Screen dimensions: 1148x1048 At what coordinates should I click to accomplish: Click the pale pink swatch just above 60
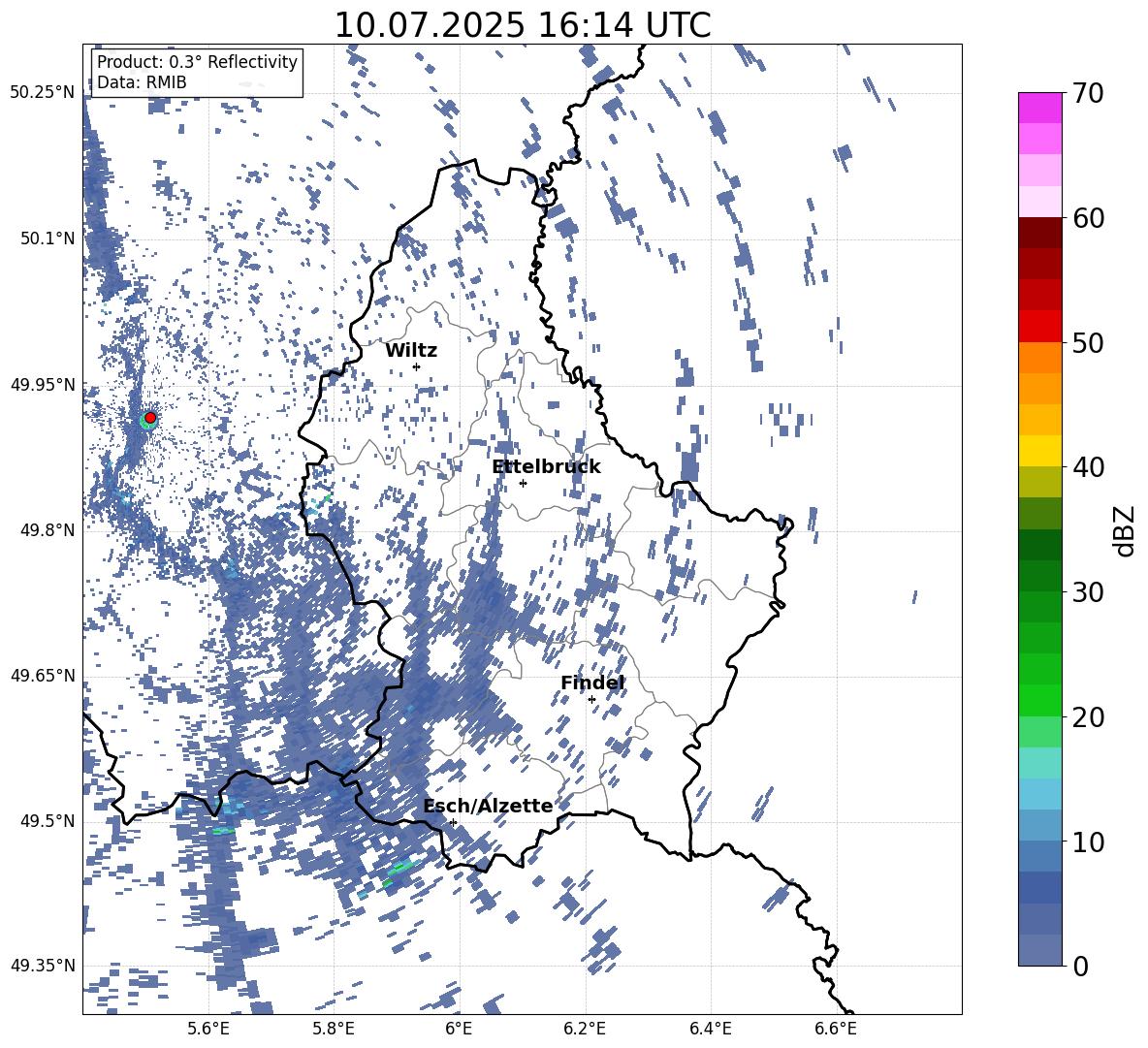(1039, 202)
